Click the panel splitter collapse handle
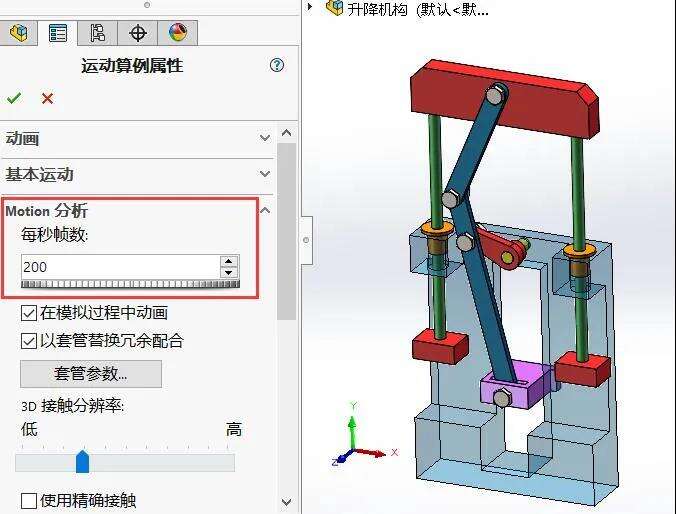 pyautogui.click(x=306, y=240)
